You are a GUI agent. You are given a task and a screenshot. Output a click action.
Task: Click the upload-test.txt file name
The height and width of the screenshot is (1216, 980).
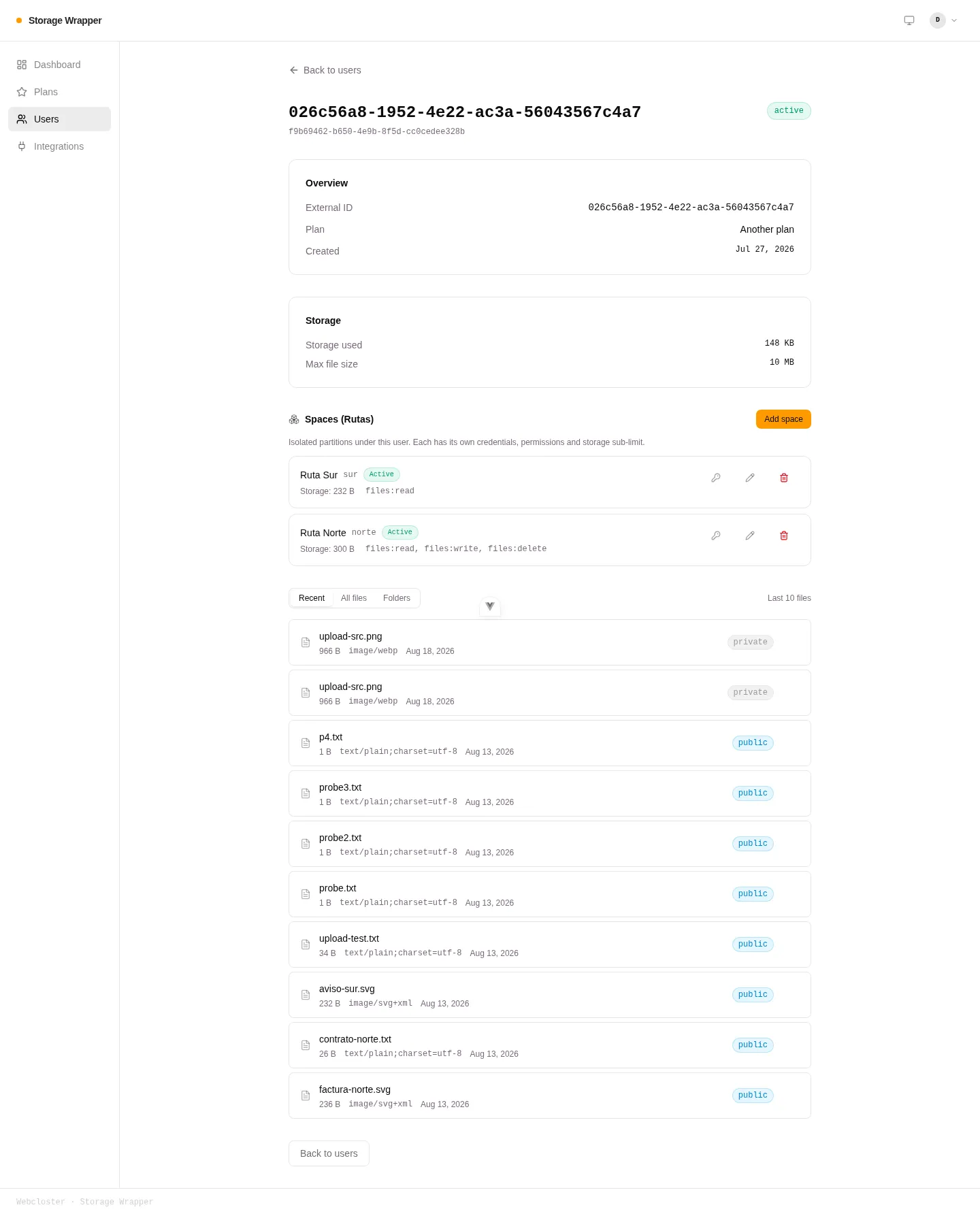click(349, 938)
